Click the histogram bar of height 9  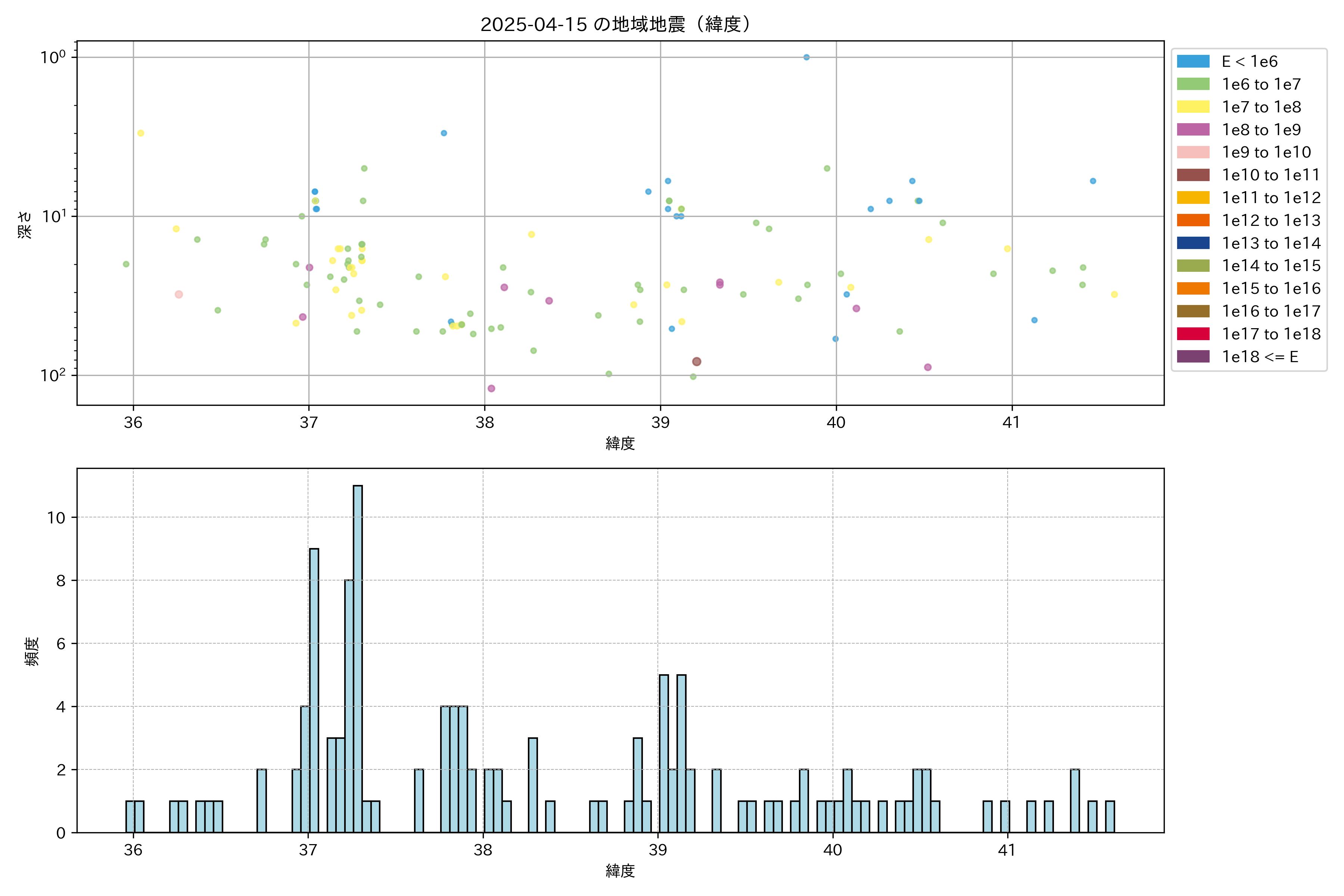pyautogui.click(x=314, y=690)
